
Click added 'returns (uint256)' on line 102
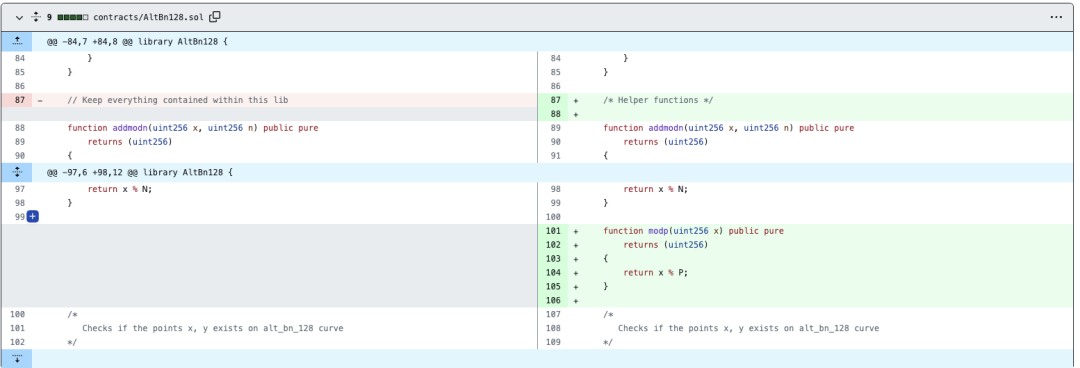(x=666, y=245)
